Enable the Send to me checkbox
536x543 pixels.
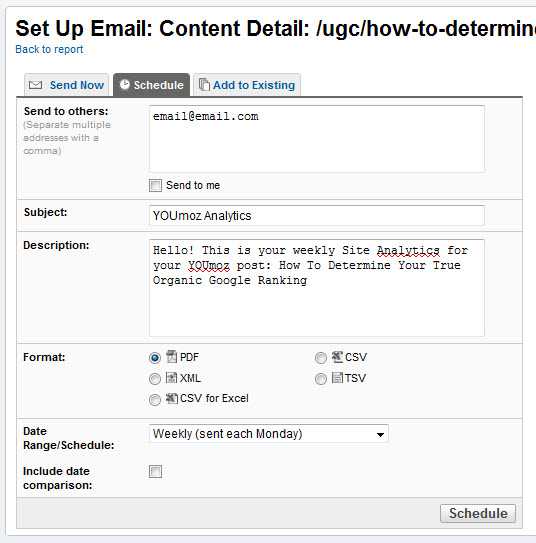(155, 185)
